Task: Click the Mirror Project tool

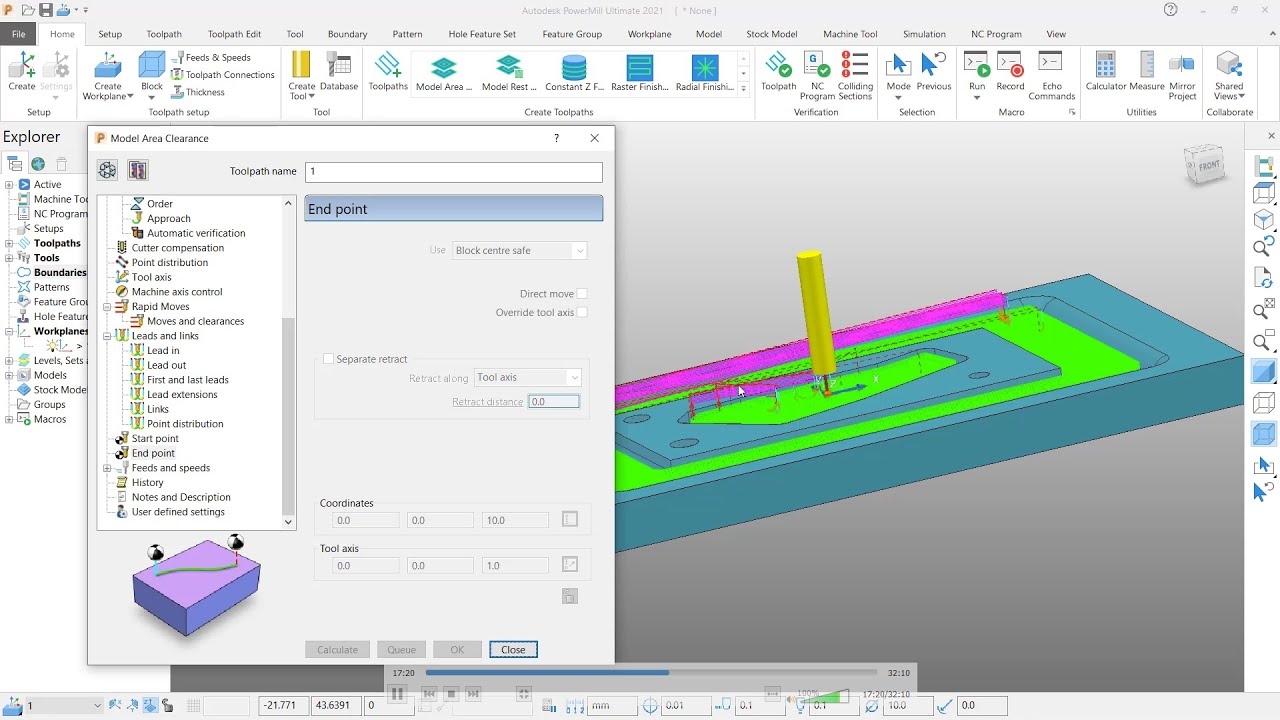Action: 1182,76
